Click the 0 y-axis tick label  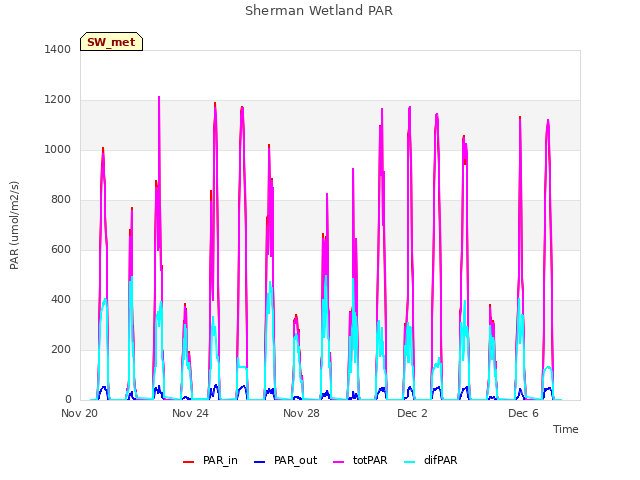68,400
